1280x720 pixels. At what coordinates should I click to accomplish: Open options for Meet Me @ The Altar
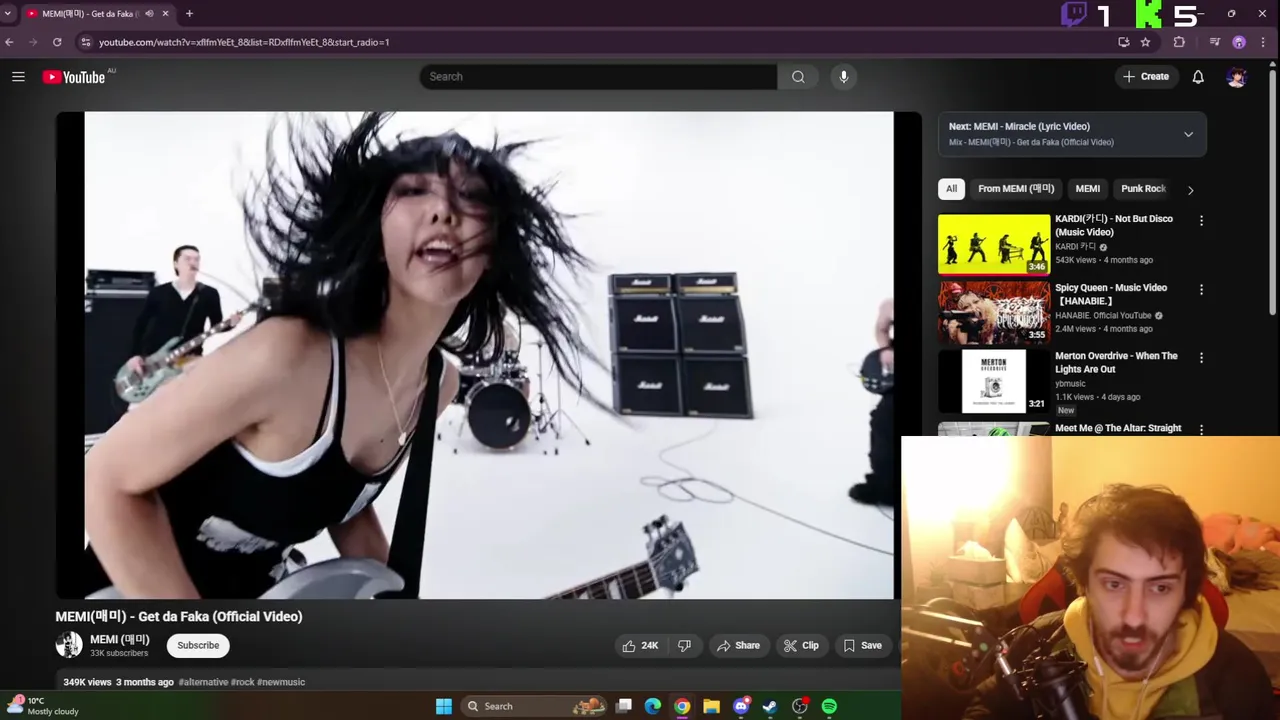click(x=1201, y=429)
